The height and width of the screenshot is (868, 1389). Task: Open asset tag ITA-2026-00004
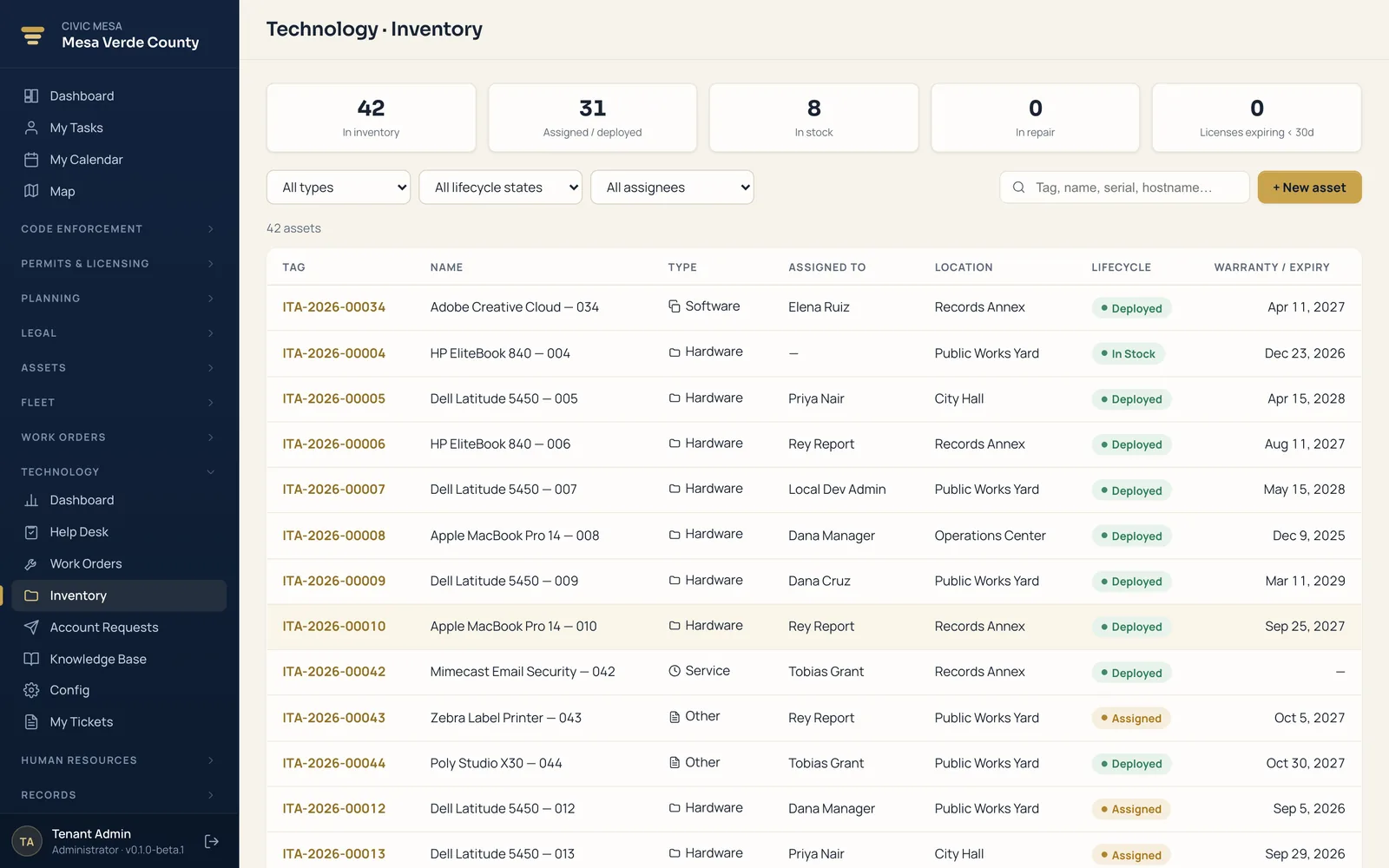pyautogui.click(x=333, y=353)
